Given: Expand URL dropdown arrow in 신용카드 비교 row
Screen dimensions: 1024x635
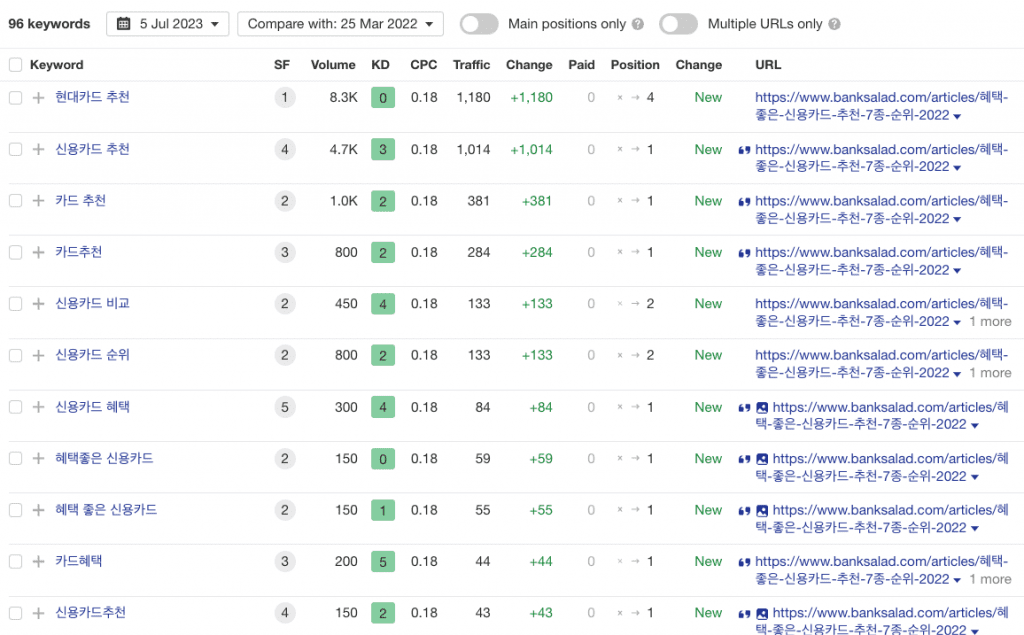Looking at the screenshot, I should click(x=957, y=323).
